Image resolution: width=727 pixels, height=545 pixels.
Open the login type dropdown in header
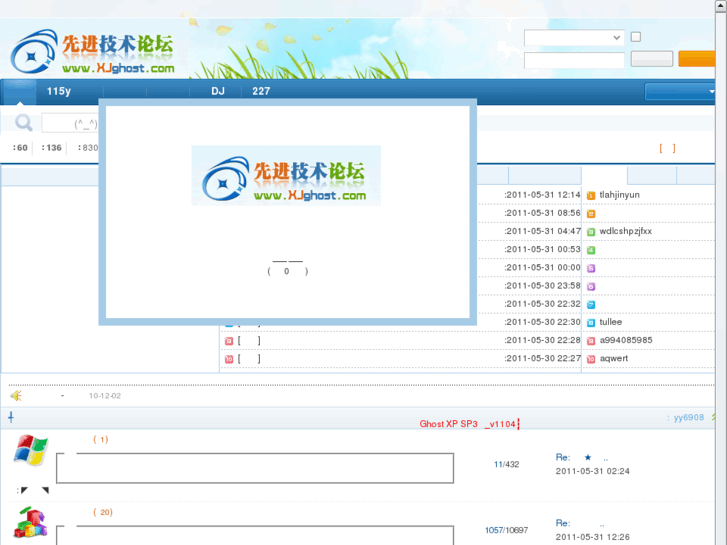point(574,38)
